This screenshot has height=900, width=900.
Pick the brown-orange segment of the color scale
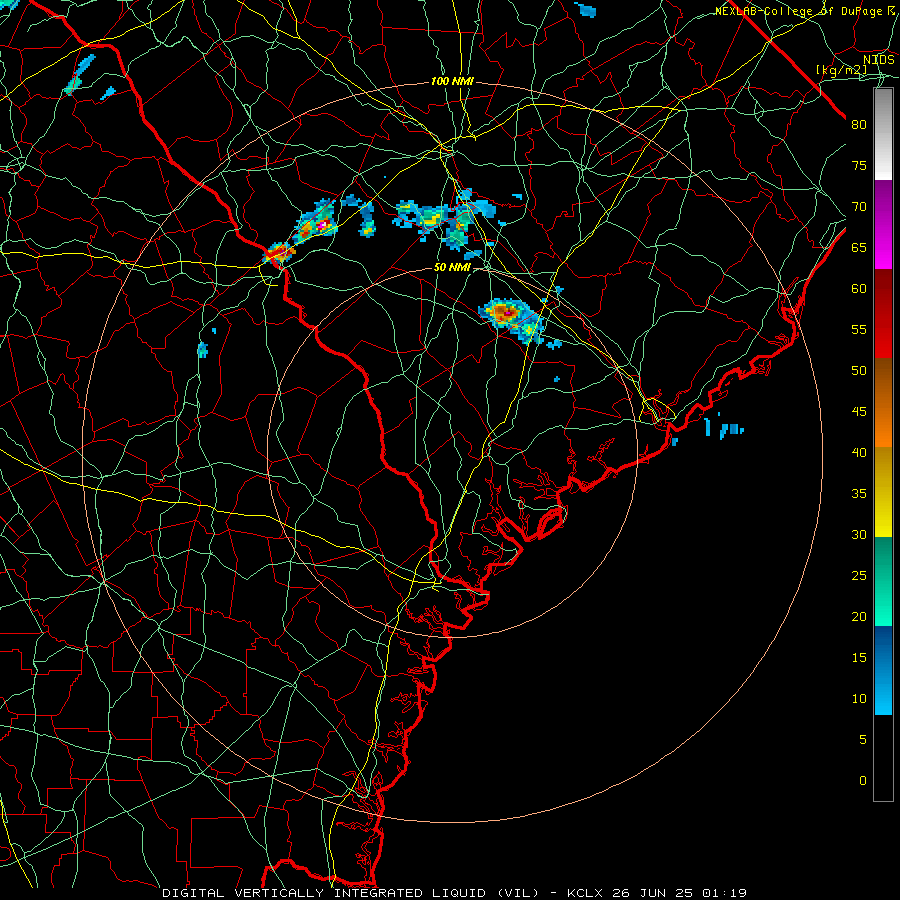883,403
